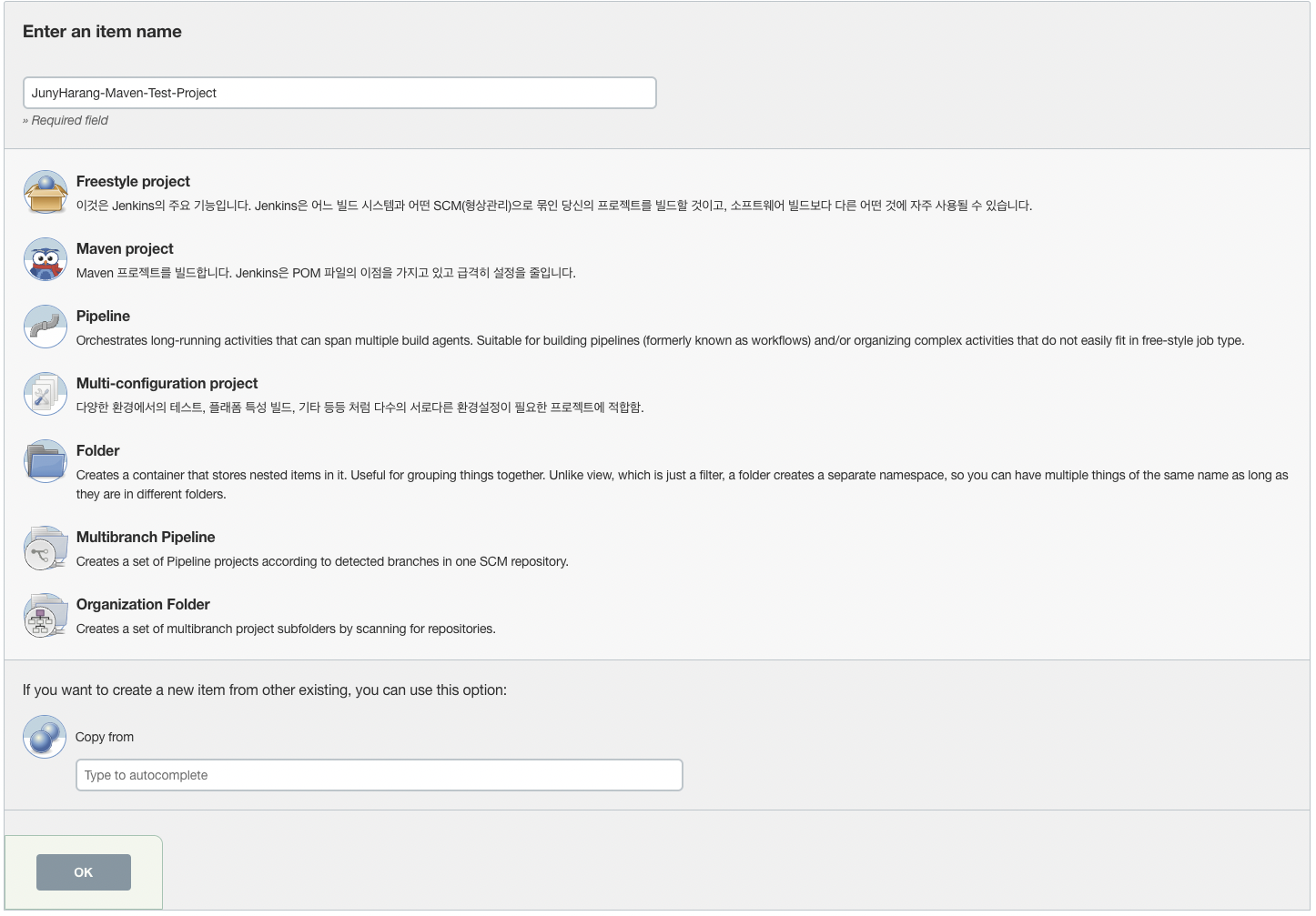1316x916 pixels.
Task: Click the Folder description text
Action: pos(682,484)
